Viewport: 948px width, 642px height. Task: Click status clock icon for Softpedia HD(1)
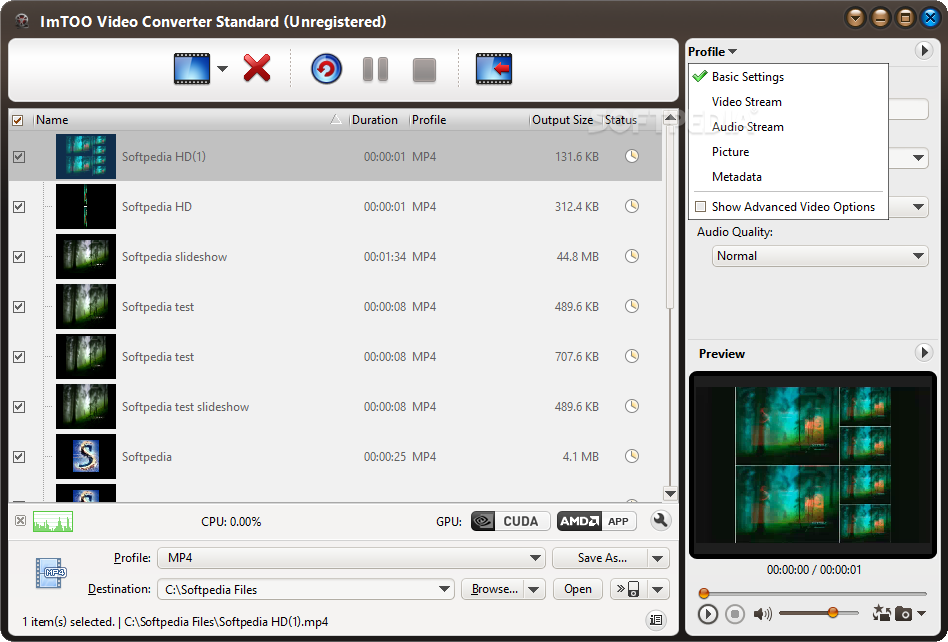[632, 156]
